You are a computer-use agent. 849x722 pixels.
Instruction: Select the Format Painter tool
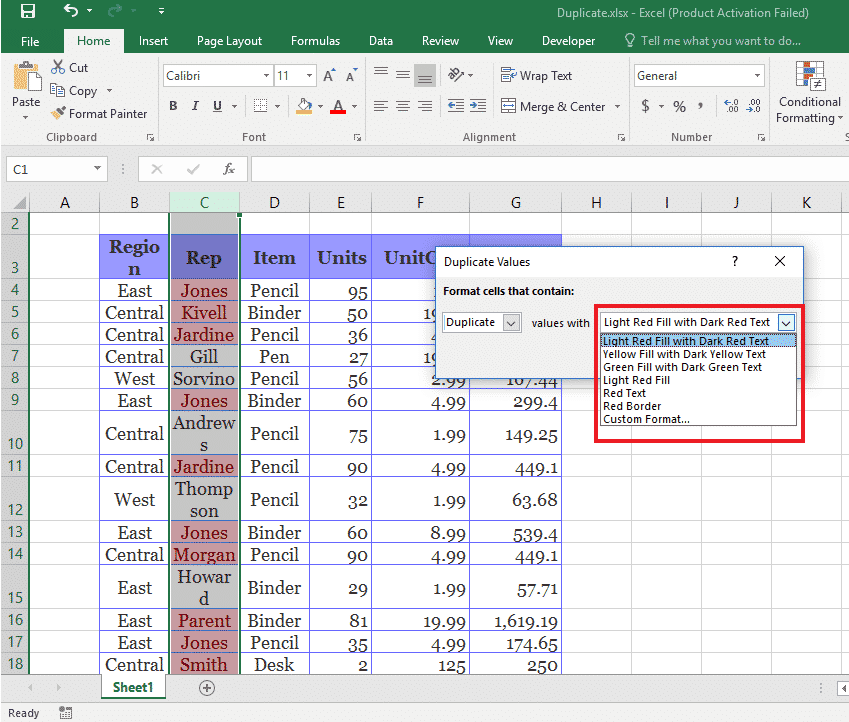coord(99,114)
